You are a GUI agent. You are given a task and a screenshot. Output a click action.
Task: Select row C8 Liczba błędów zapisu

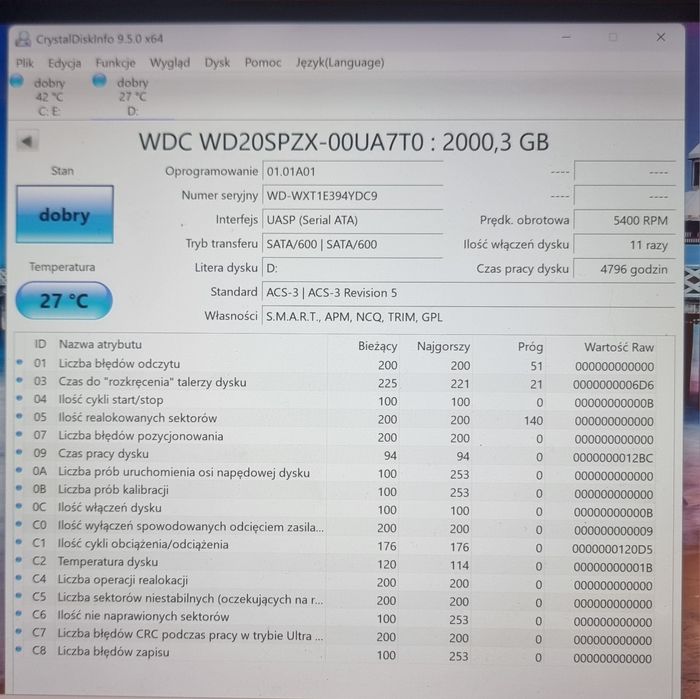[x=335, y=654]
